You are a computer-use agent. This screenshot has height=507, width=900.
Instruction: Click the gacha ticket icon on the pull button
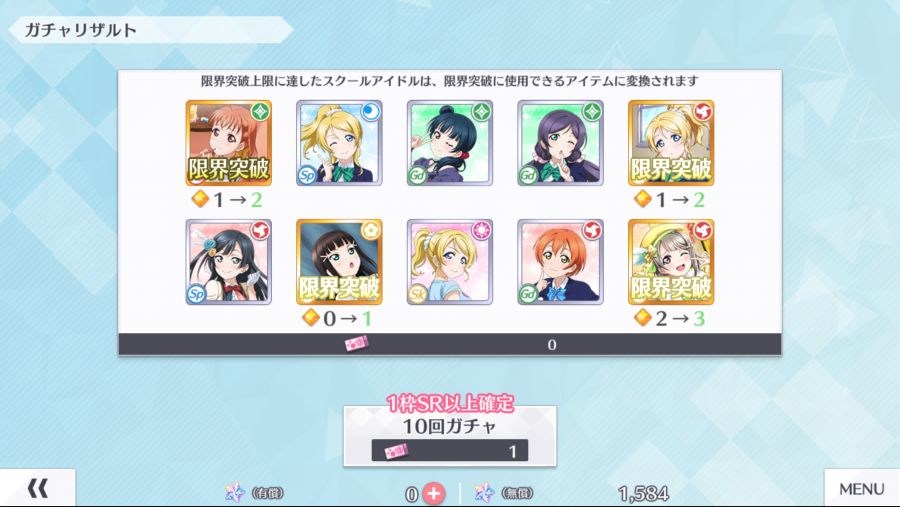point(396,451)
